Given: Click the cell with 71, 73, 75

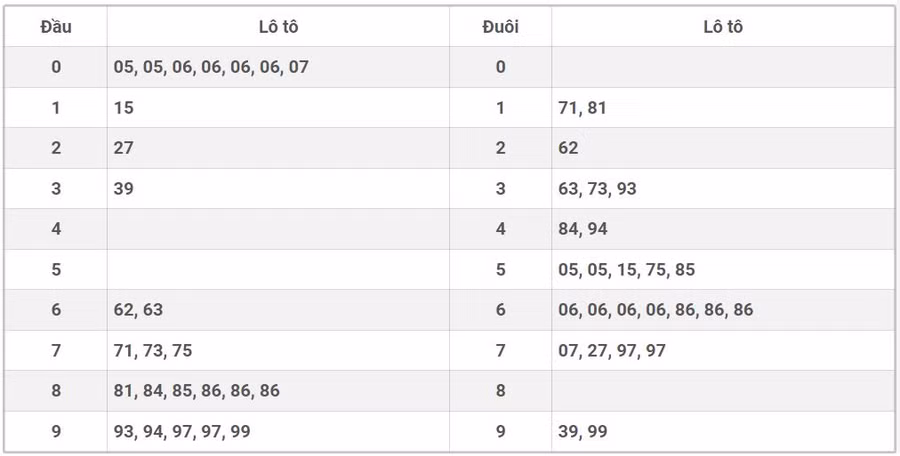Looking at the screenshot, I should point(153,351).
